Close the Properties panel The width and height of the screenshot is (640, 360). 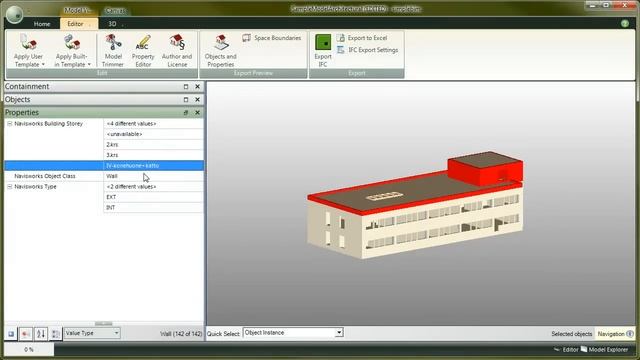pyautogui.click(x=198, y=112)
